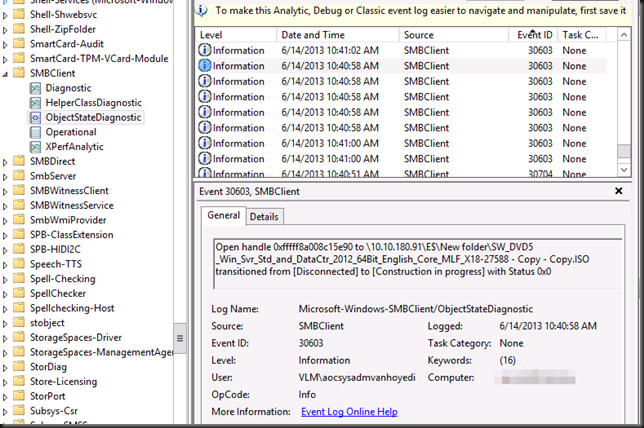Click the event list scroll down arrow
644x428 pixels.
click(624, 169)
